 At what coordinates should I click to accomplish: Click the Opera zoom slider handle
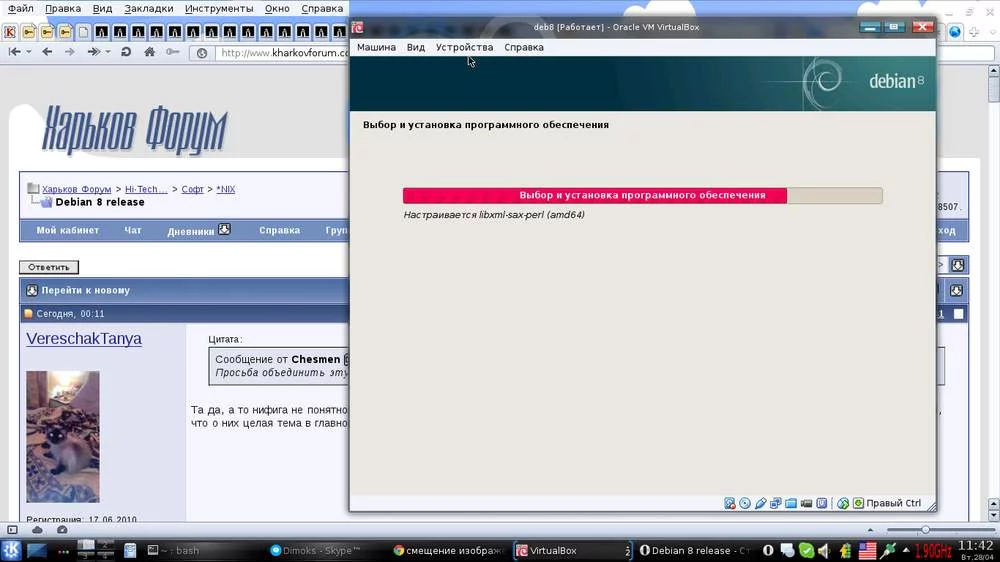925,529
